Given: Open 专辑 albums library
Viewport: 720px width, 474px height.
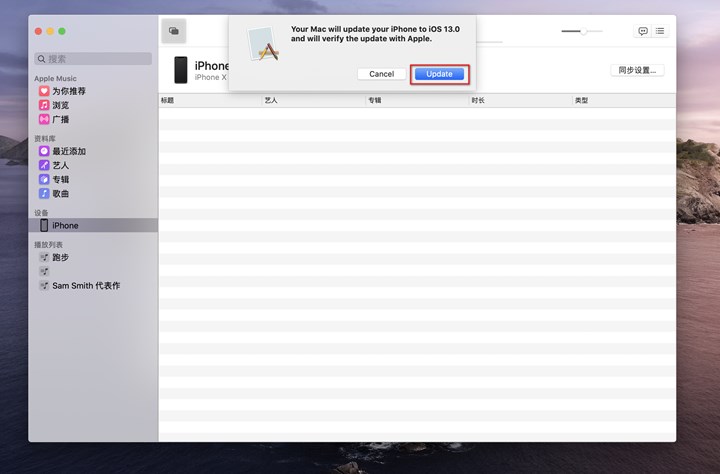Looking at the screenshot, I should [61, 180].
